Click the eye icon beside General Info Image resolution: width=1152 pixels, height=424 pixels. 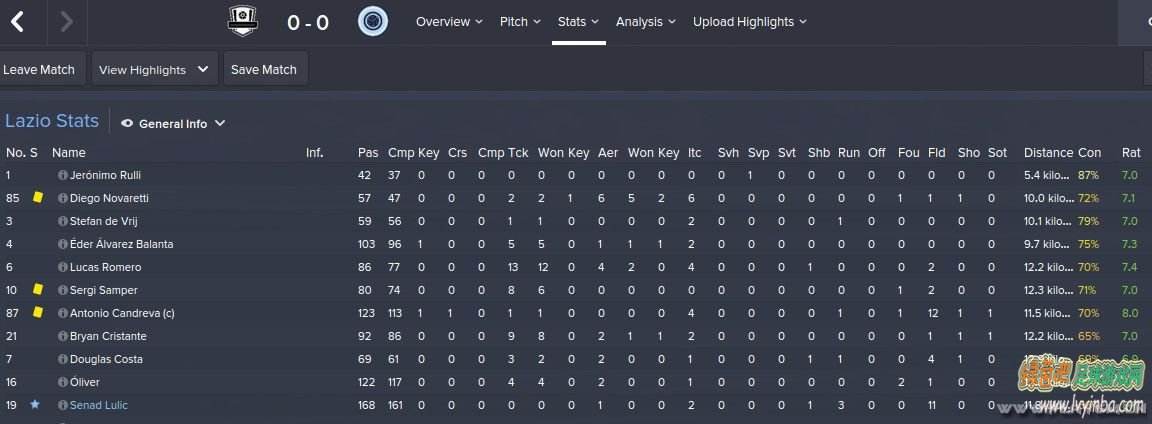(x=127, y=123)
